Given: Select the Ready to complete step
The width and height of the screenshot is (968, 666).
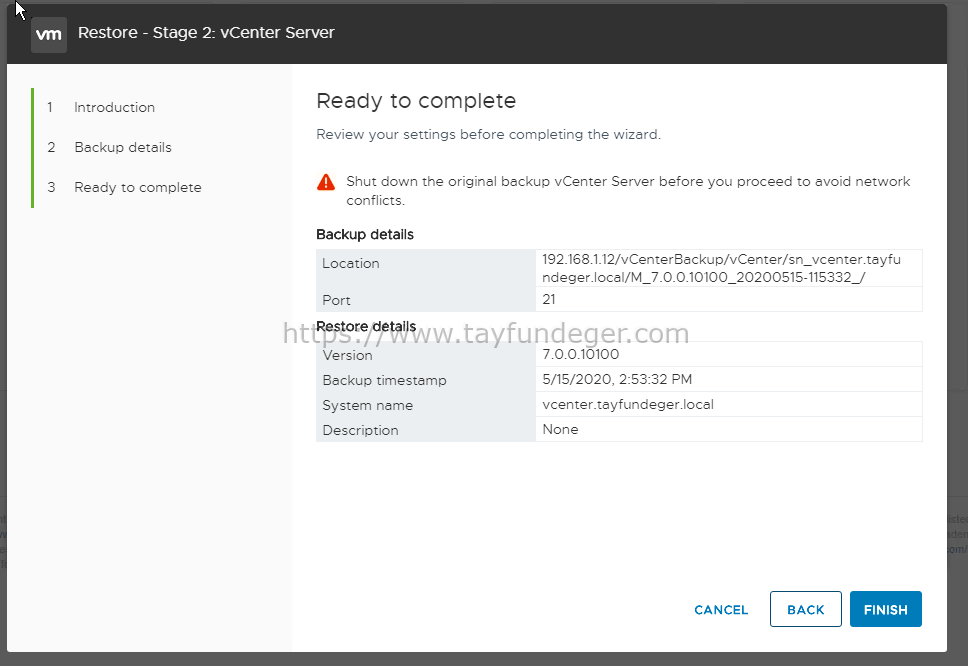Looking at the screenshot, I should (138, 188).
